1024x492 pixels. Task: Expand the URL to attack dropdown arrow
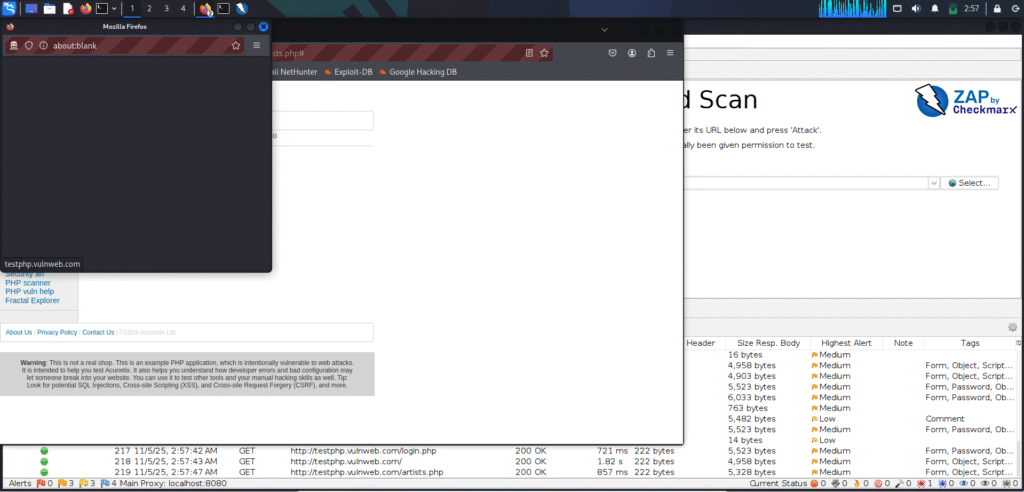point(933,183)
